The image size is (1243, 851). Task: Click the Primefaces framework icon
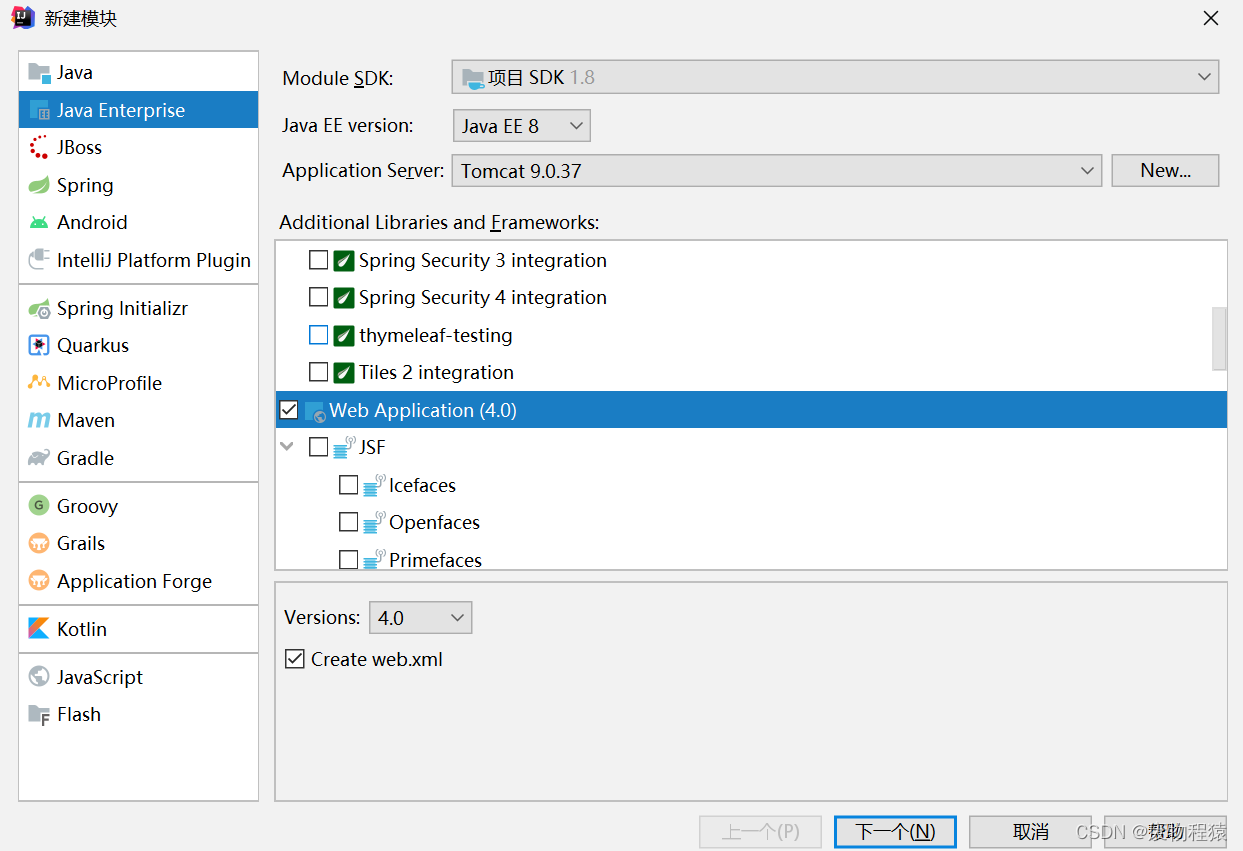tap(374, 559)
